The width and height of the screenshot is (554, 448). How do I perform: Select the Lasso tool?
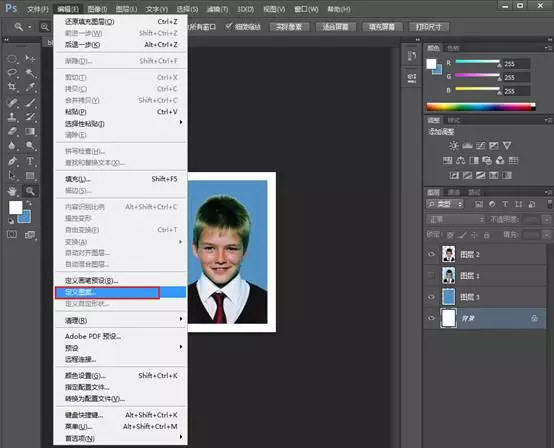point(12,73)
